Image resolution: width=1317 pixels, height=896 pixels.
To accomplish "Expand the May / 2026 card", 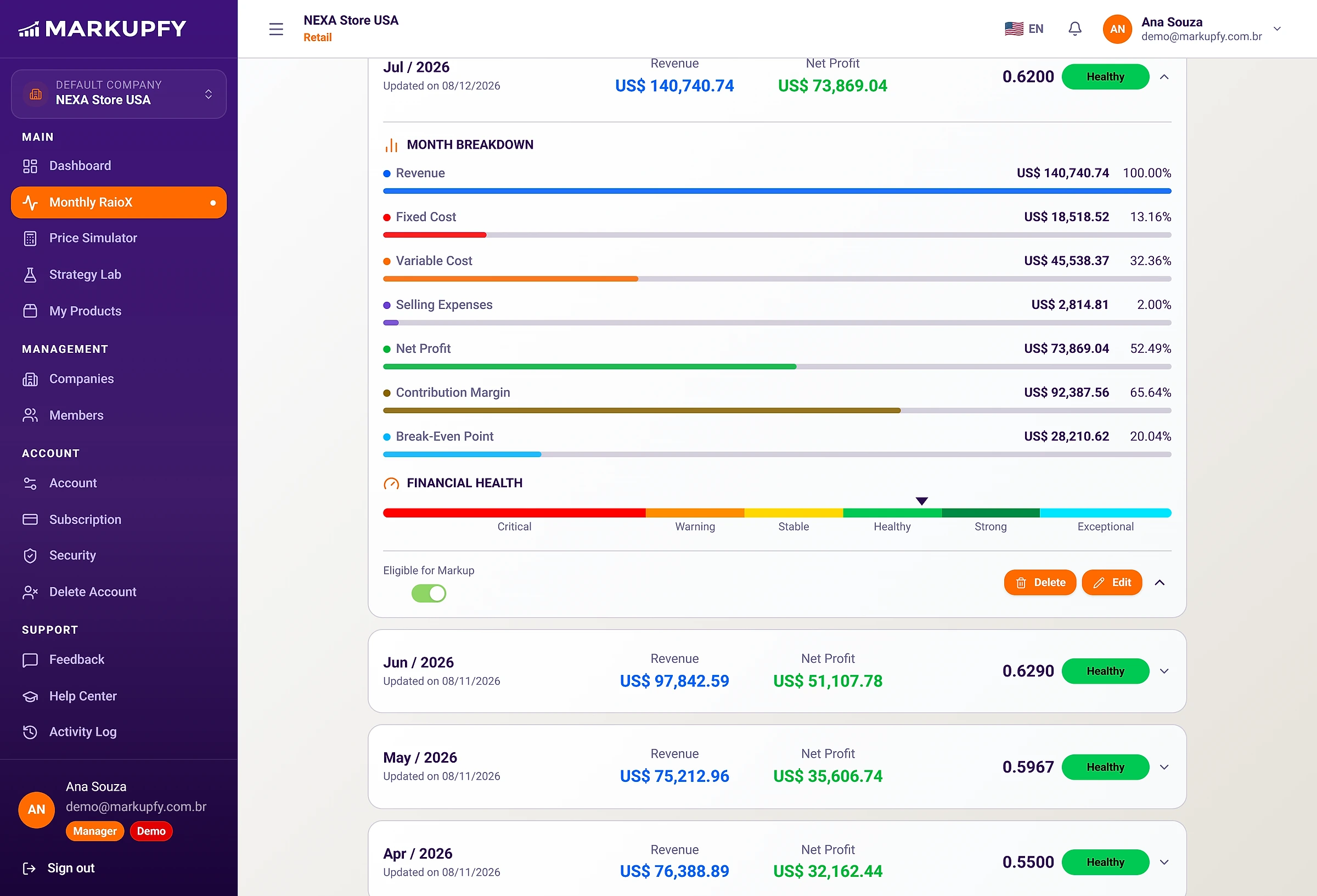I will pos(1164,767).
